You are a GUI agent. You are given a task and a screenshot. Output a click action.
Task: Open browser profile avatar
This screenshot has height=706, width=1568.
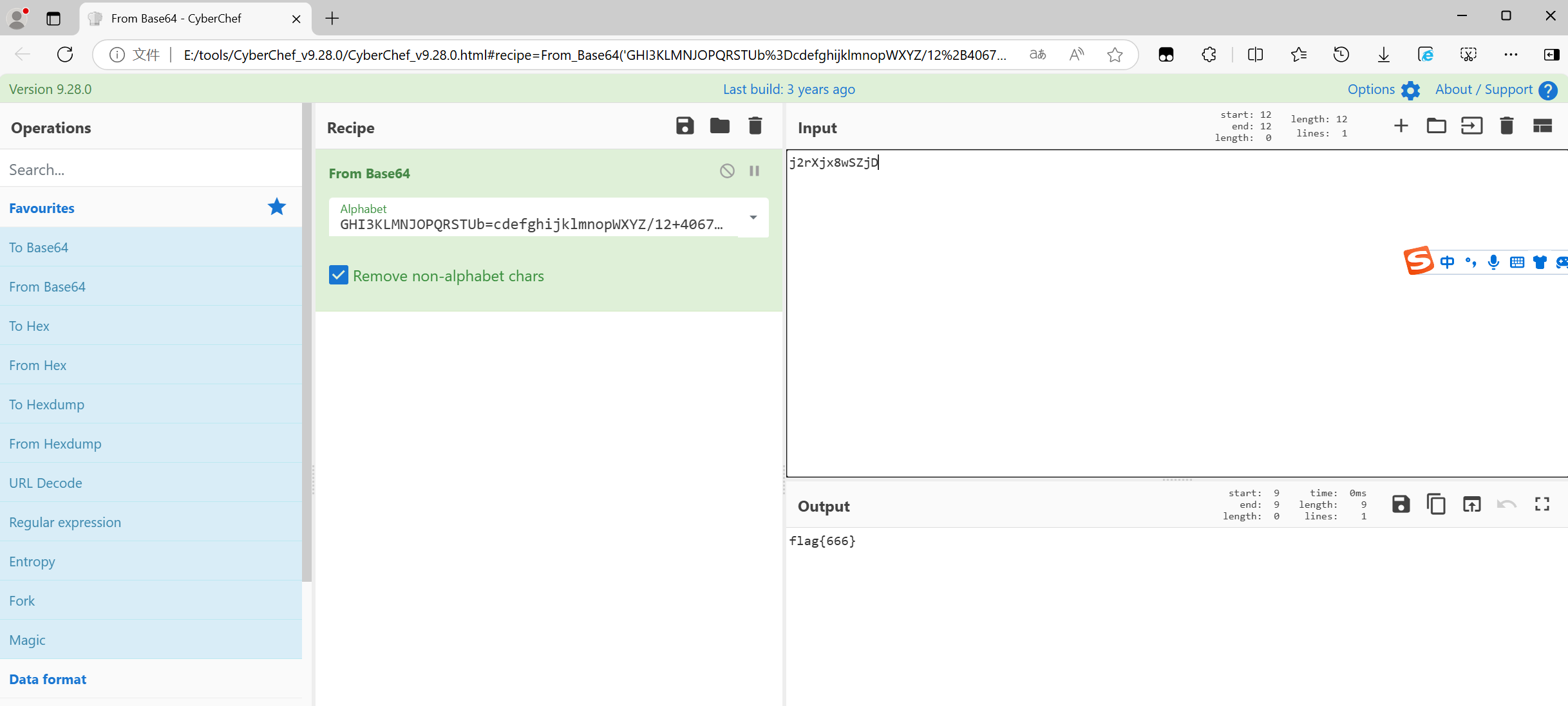click(17, 19)
